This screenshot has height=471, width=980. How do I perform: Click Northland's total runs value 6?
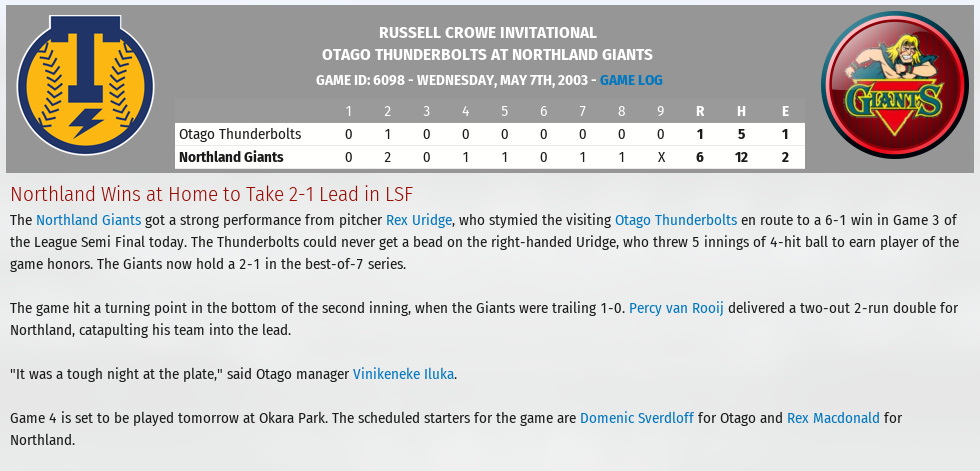pyautogui.click(x=700, y=157)
